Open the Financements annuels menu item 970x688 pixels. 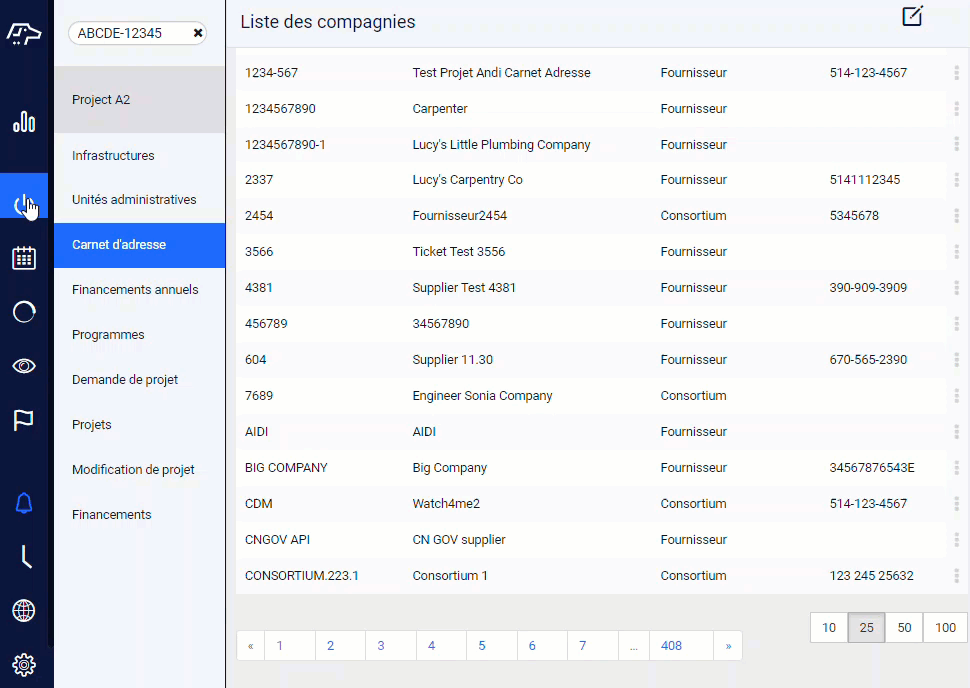[x=135, y=290]
